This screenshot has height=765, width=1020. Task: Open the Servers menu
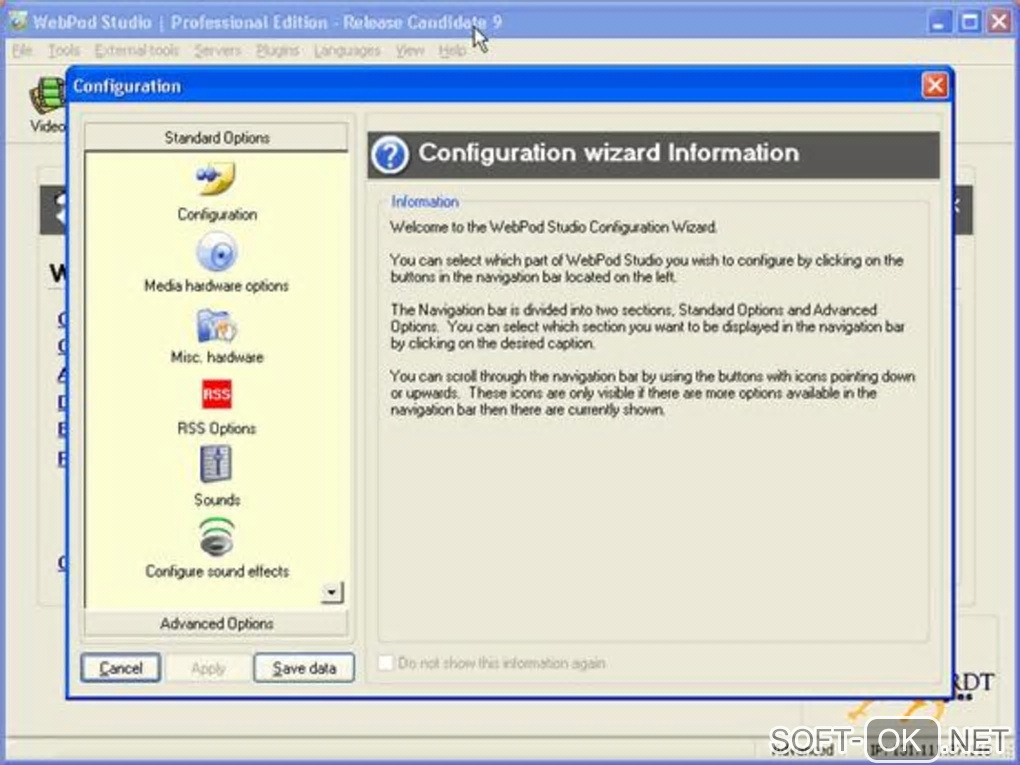coord(217,50)
